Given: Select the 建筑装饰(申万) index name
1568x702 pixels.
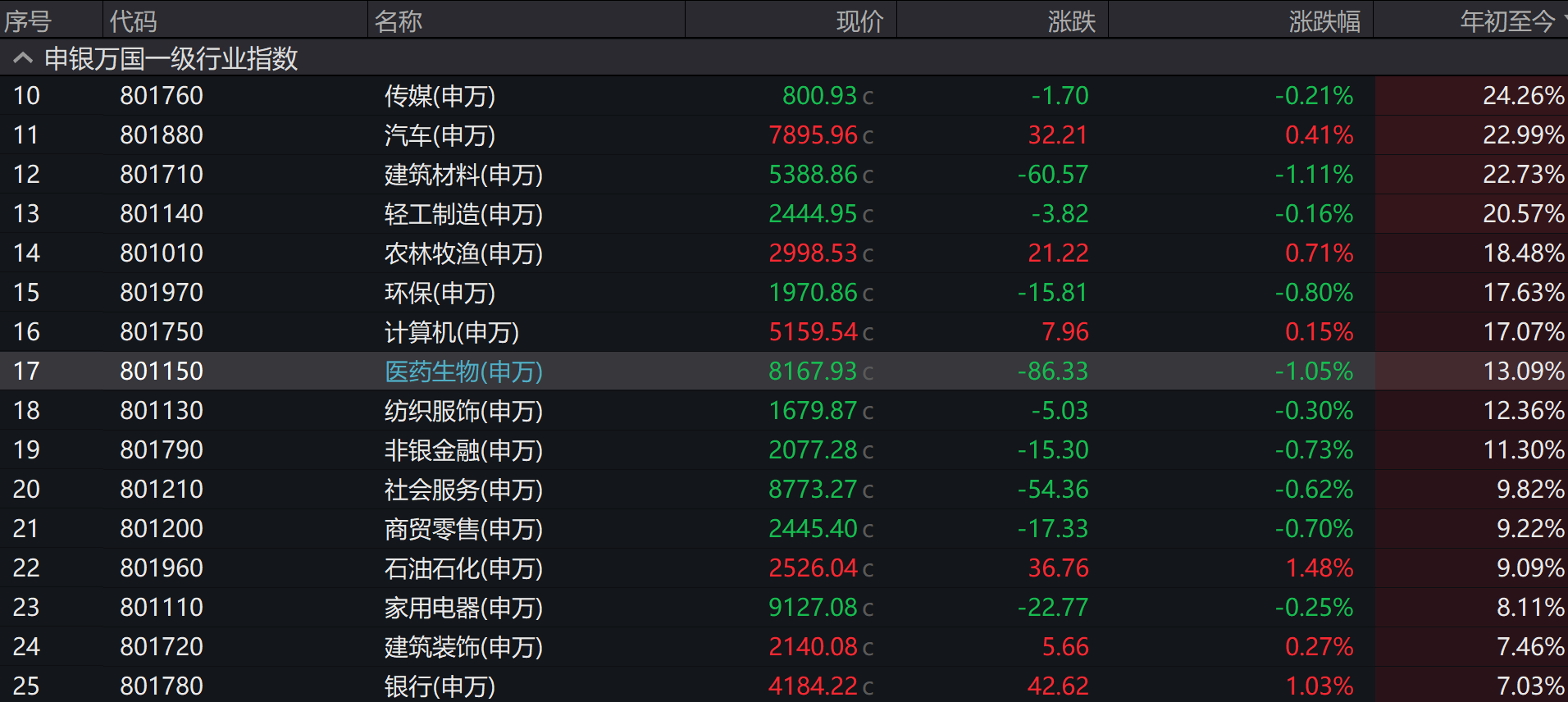Looking at the screenshot, I should [x=464, y=647].
